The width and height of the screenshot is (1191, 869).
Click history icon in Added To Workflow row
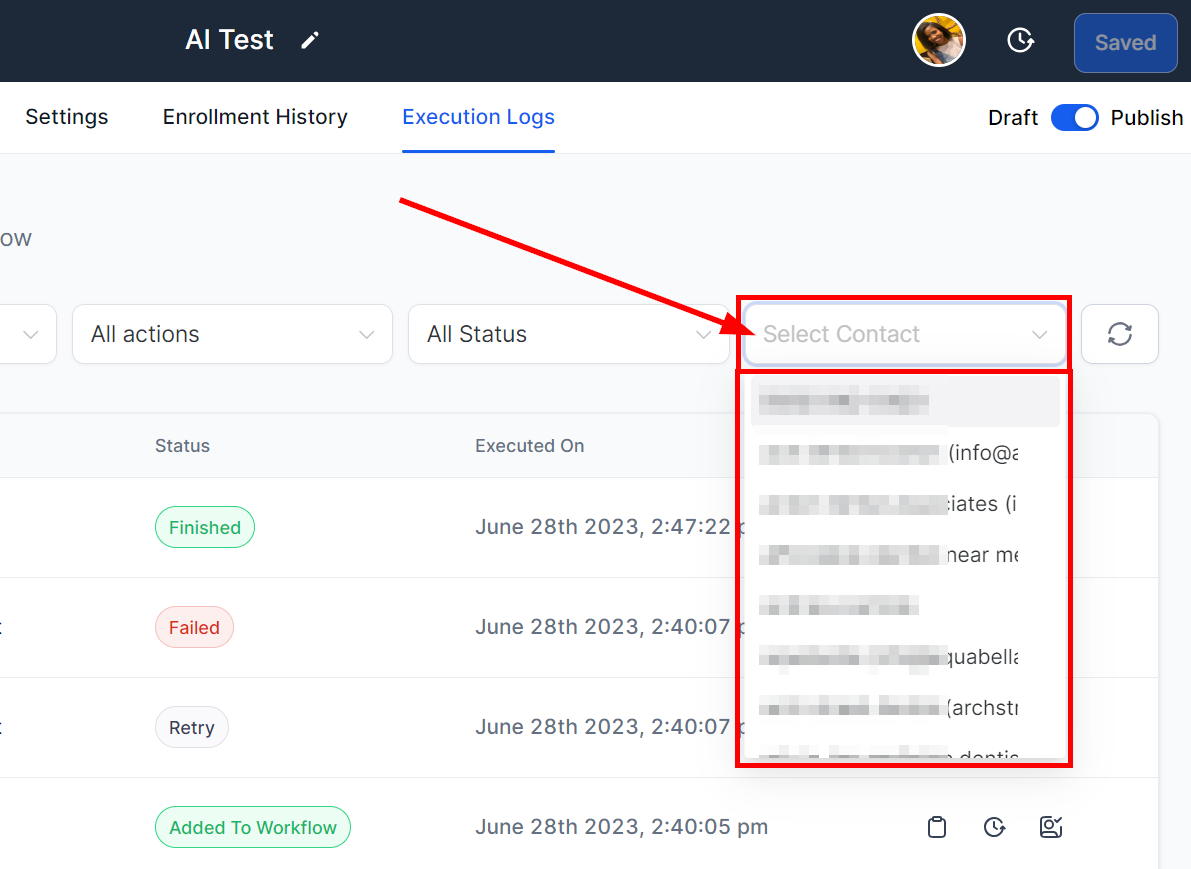coord(993,827)
